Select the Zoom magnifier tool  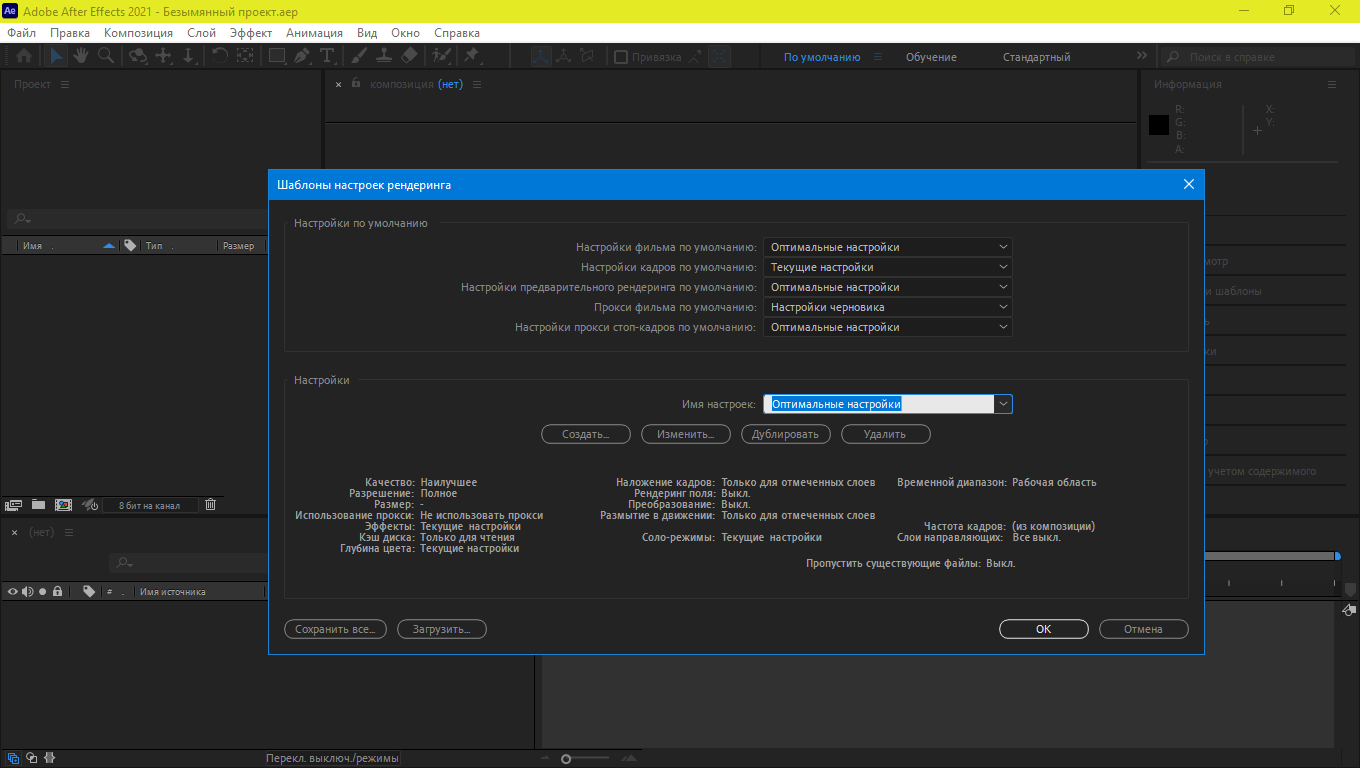tap(105, 56)
